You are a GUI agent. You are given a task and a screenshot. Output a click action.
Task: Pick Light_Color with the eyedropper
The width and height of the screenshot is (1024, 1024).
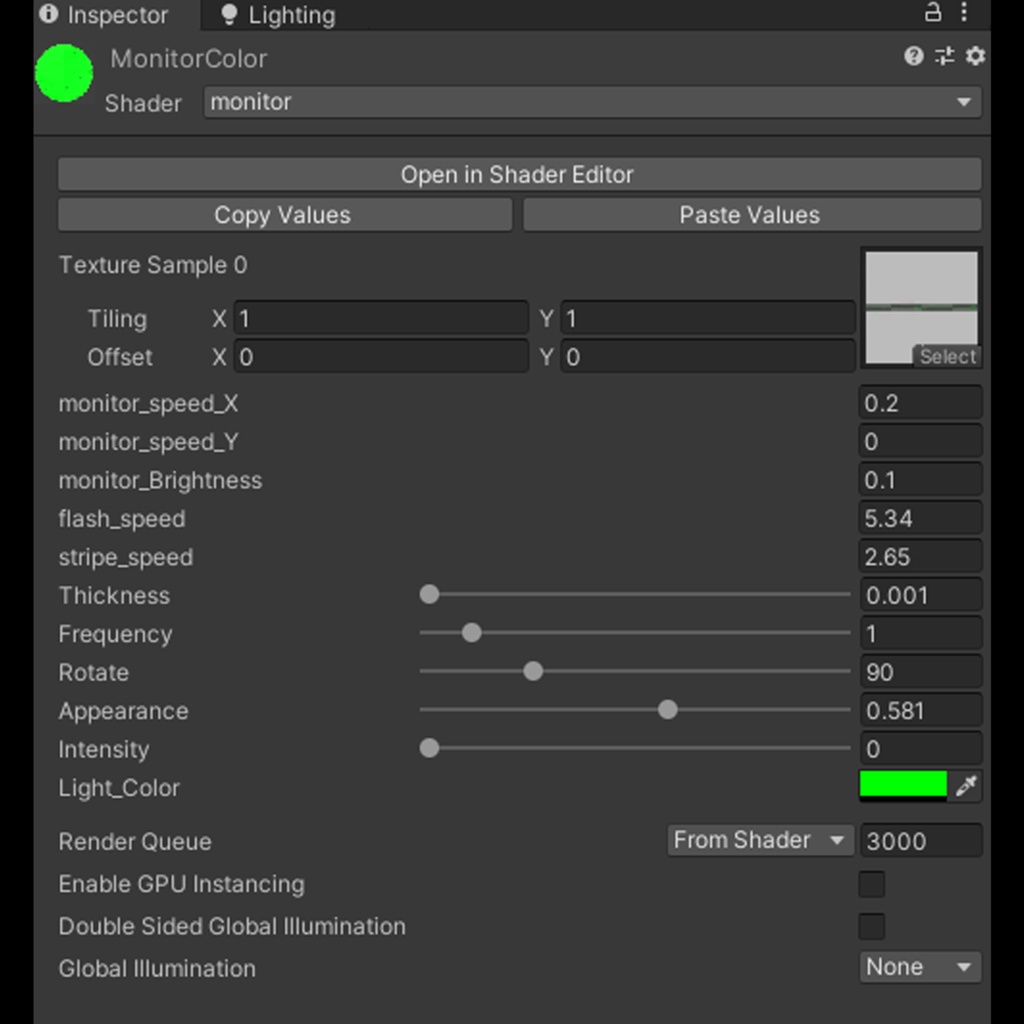[x=966, y=787]
